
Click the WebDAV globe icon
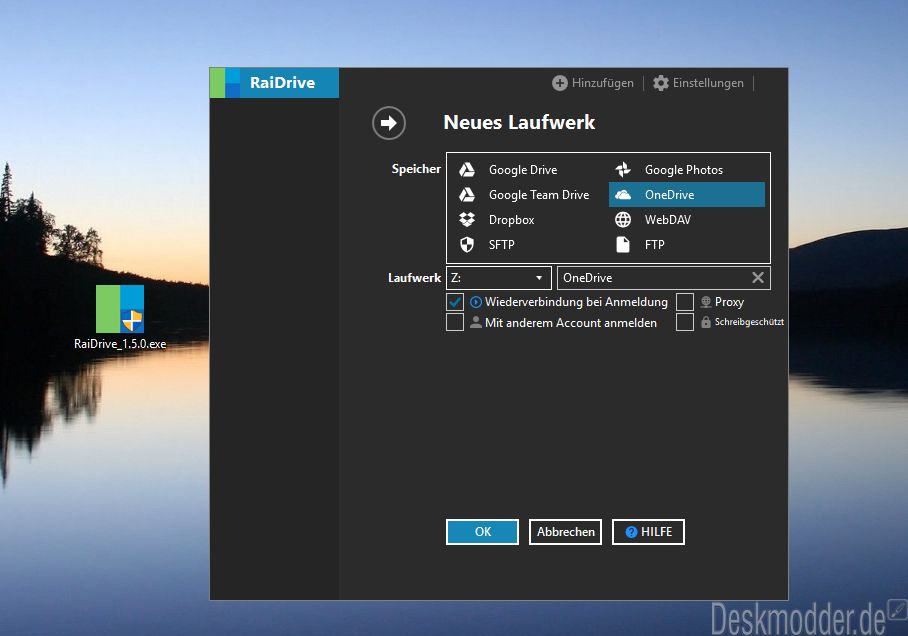pos(623,220)
